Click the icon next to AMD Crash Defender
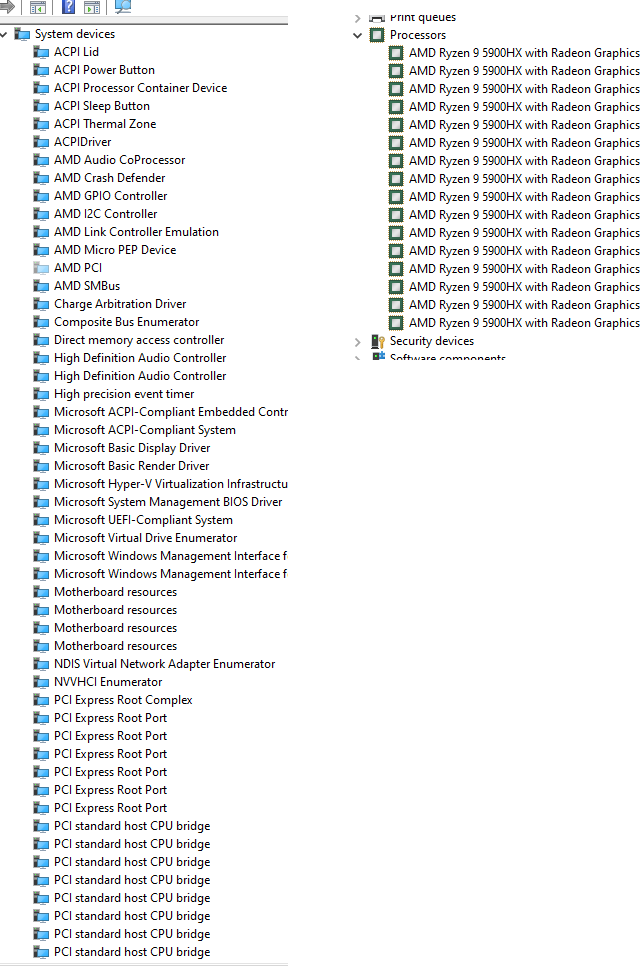 coord(41,178)
